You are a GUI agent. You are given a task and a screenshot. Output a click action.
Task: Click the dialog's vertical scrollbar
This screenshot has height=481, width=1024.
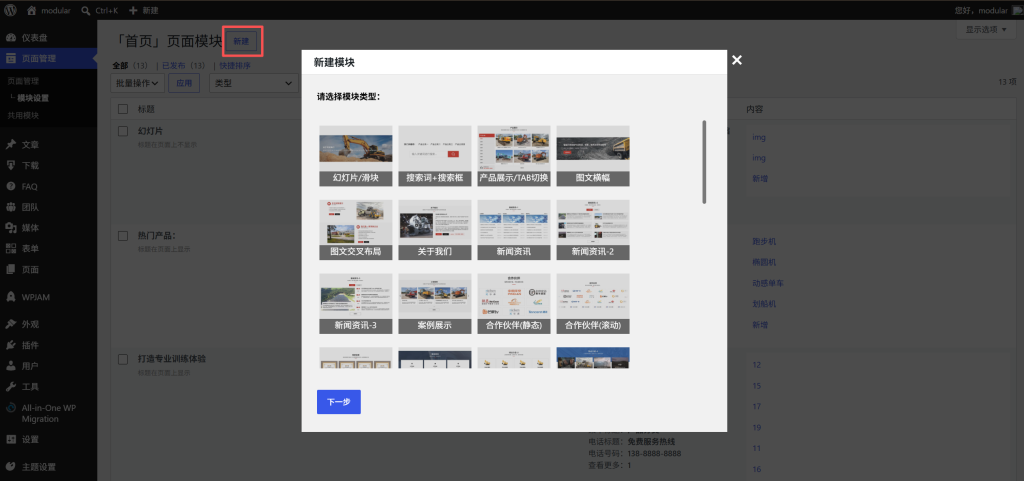pos(704,161)
